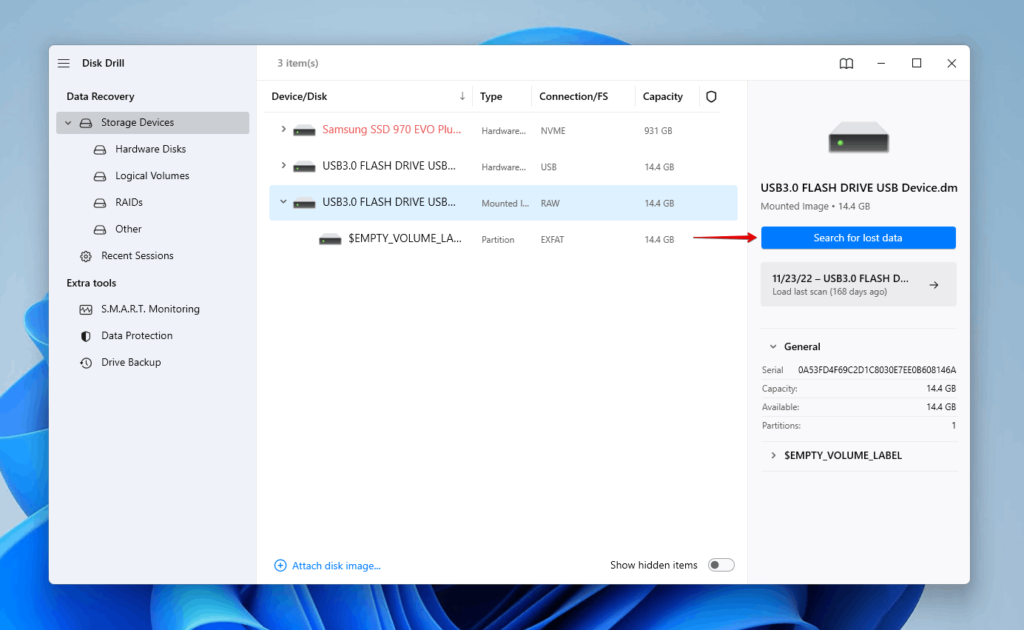Expand the Samsung SSD 970 EVO row
This screenshot has width=1024, height=630.
pyautogui.click(x=282, y=130)
